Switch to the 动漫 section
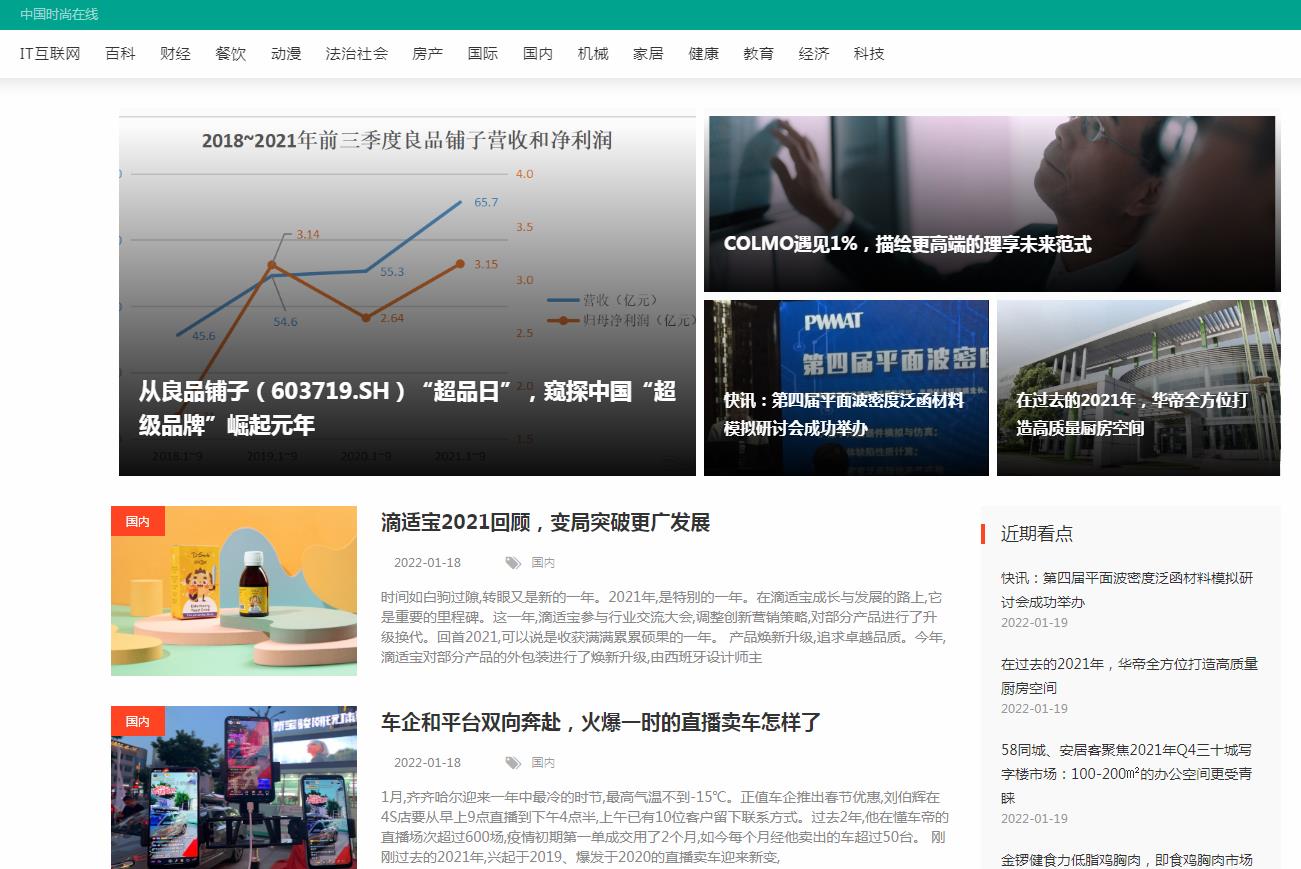This screenshot has width=1301, height=869. coord(286,54)
